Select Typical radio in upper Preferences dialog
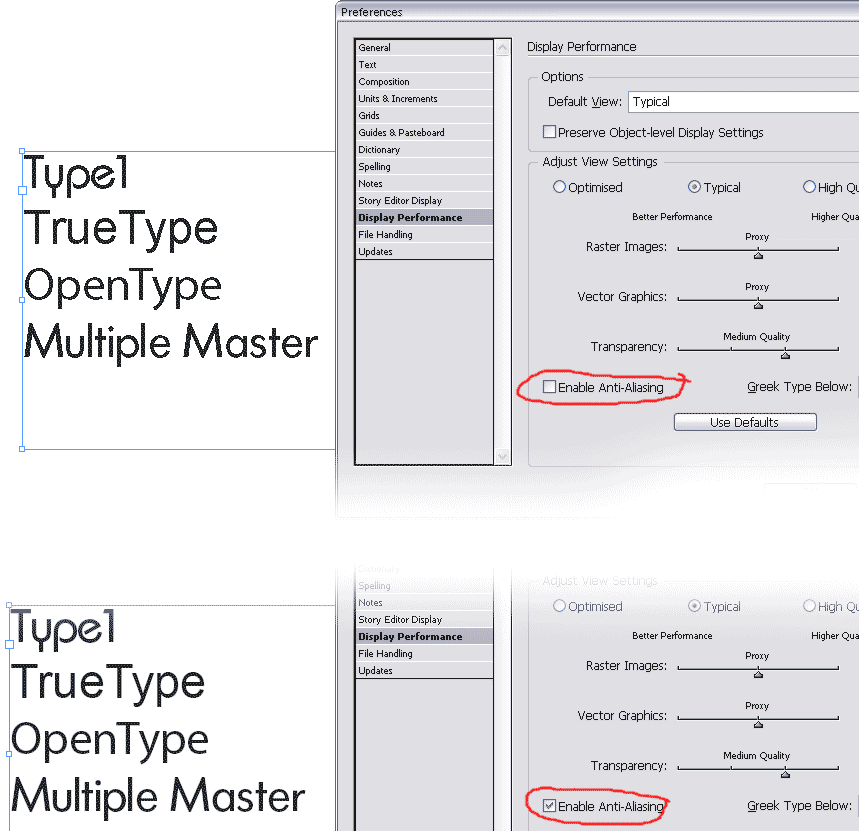This screenshot has height=831, width=859. (694, 187)
